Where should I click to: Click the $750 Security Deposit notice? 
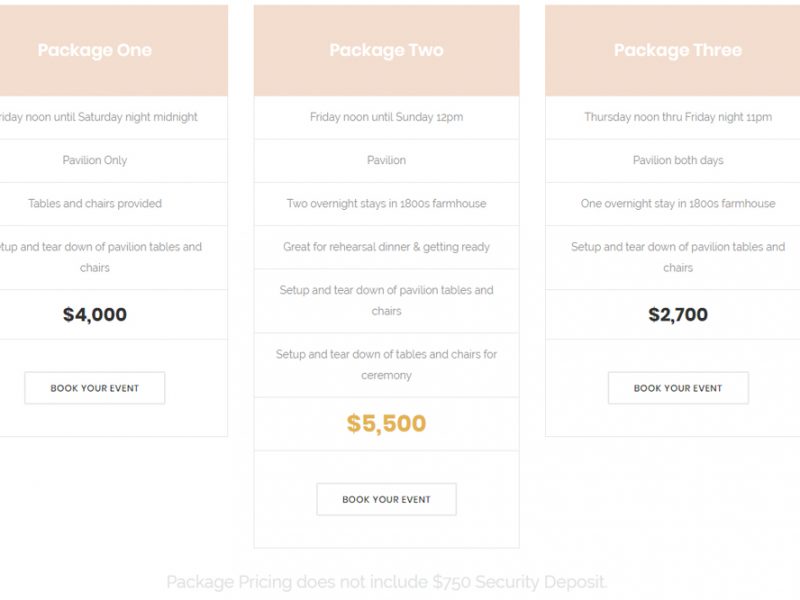386,582
